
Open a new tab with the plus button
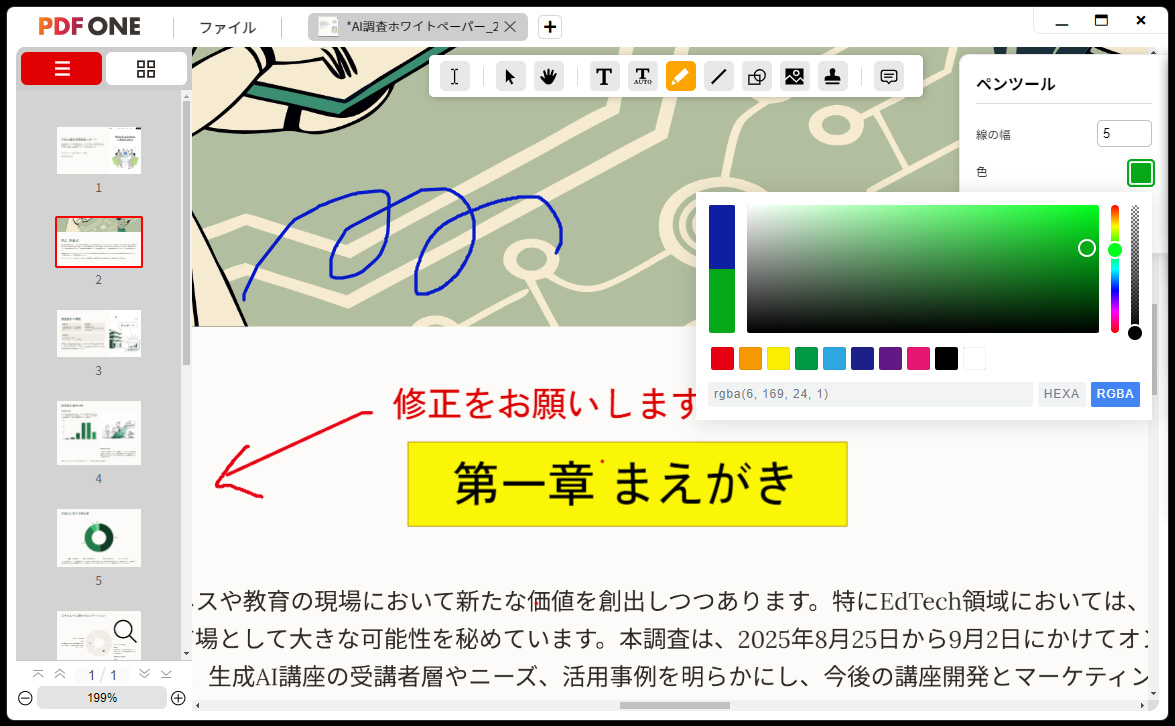pyautogui.click(x=549, y=27)
